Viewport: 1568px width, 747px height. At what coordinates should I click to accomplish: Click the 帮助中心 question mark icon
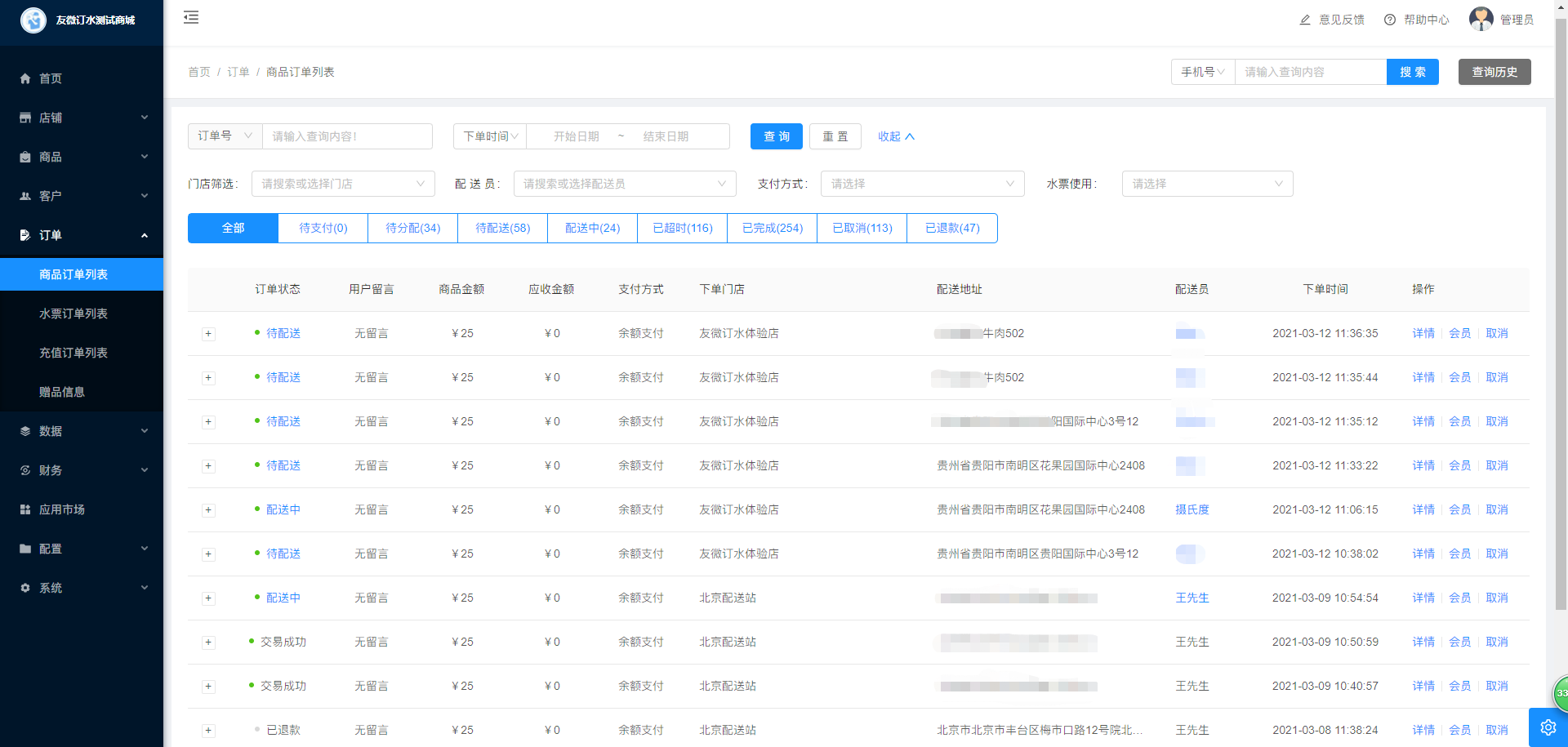1390,20
